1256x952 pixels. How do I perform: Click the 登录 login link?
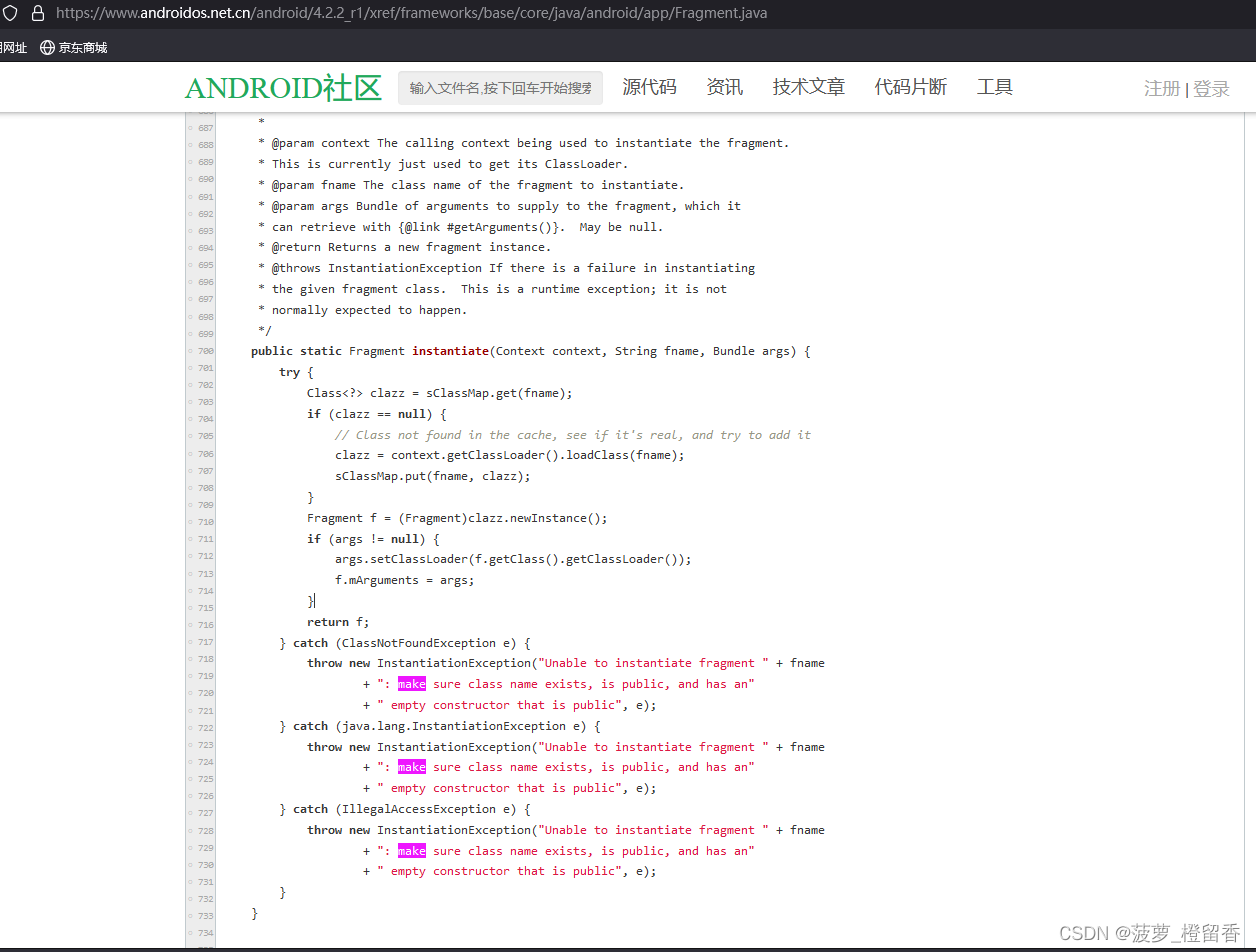coord(1211,89)
